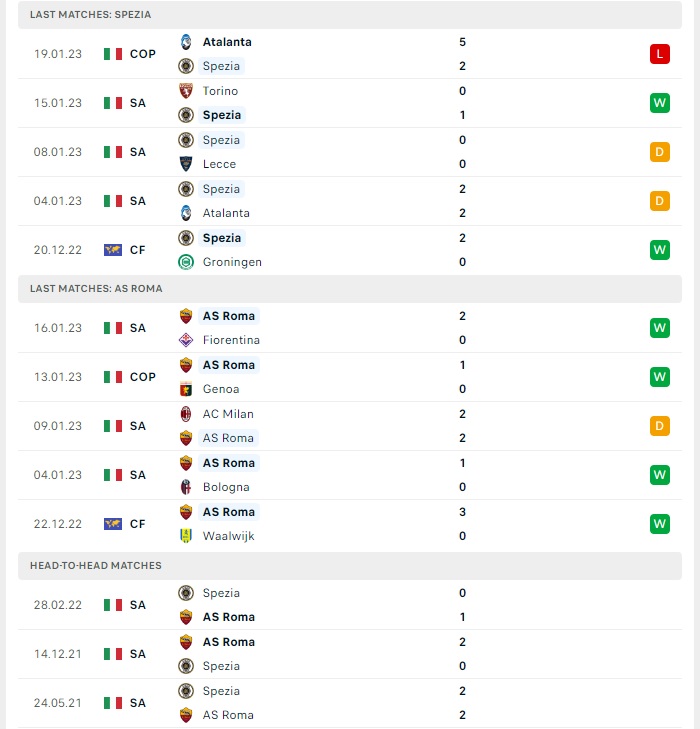This screenshot has width=700, height=729.
Task: Click the world flag CF icon on 20.12.22
Action: 113,250
